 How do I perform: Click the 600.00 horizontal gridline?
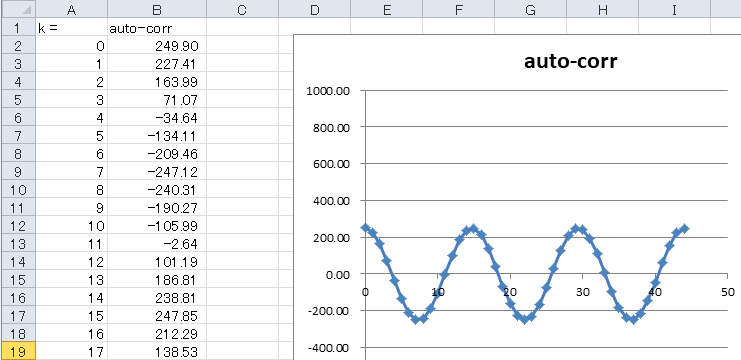[546, 163]
